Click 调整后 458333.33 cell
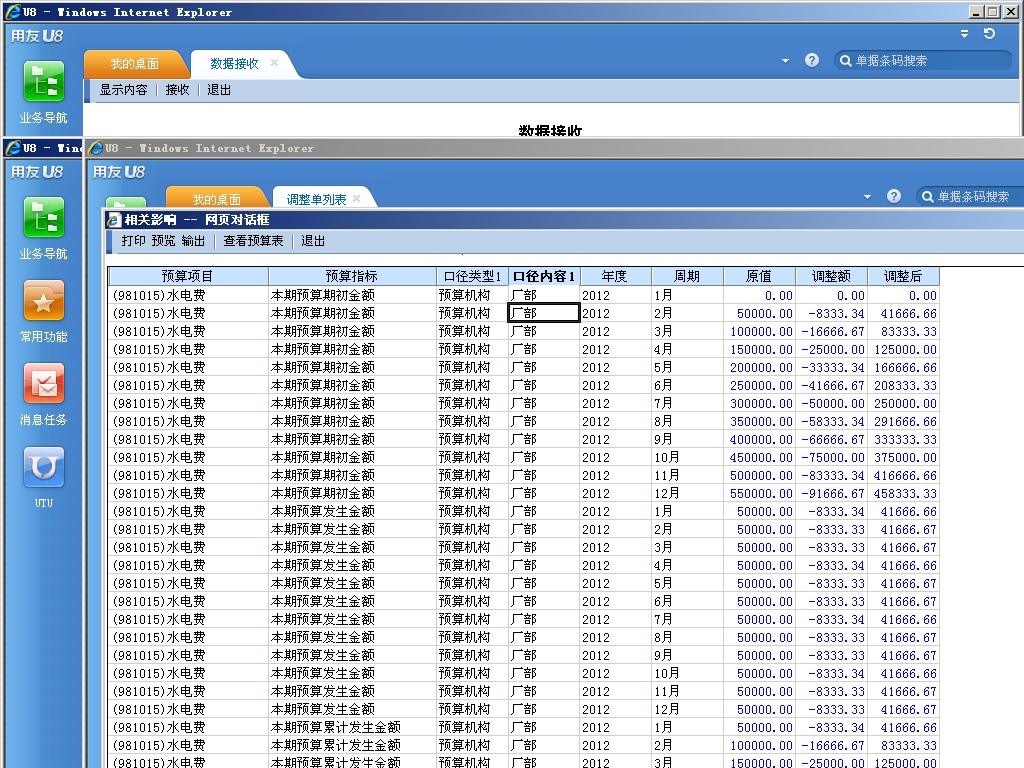 coord(903,494)
